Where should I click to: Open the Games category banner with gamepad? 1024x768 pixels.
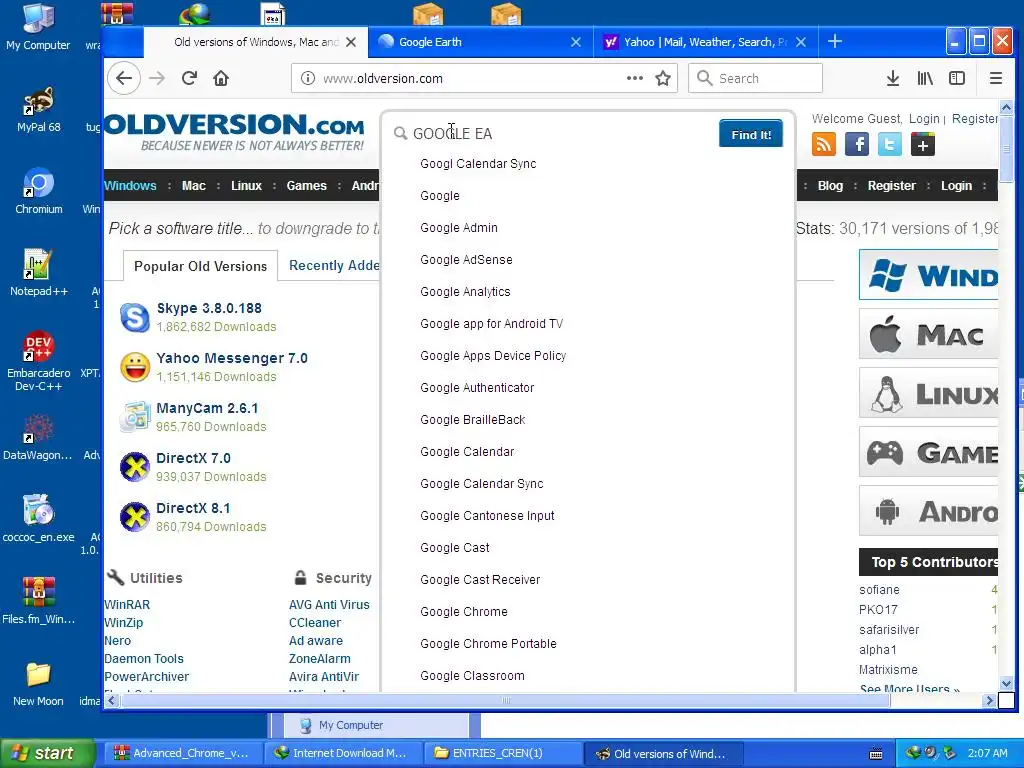pos(929,452)
